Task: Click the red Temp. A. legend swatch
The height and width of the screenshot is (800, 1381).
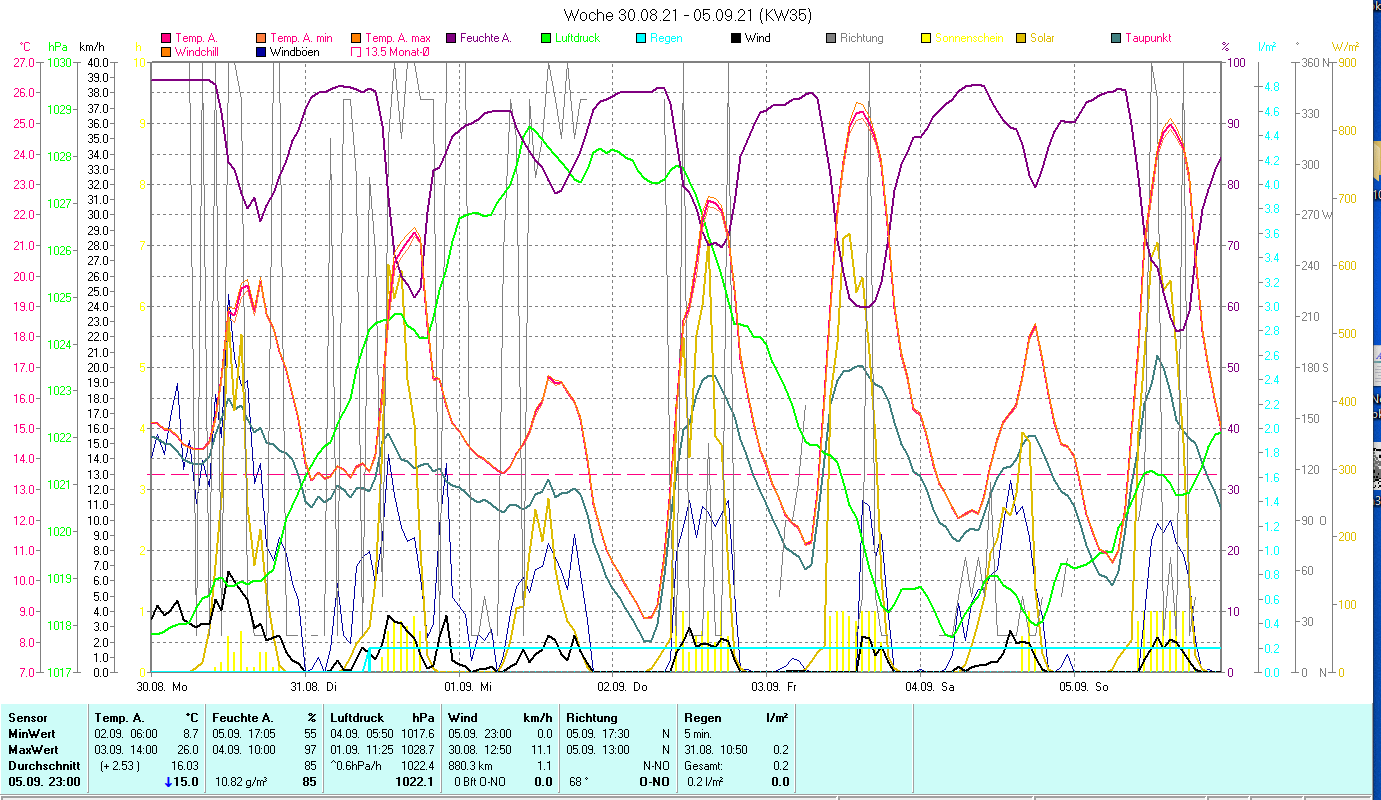Action: pyautogui.click(x=165, y=38)
